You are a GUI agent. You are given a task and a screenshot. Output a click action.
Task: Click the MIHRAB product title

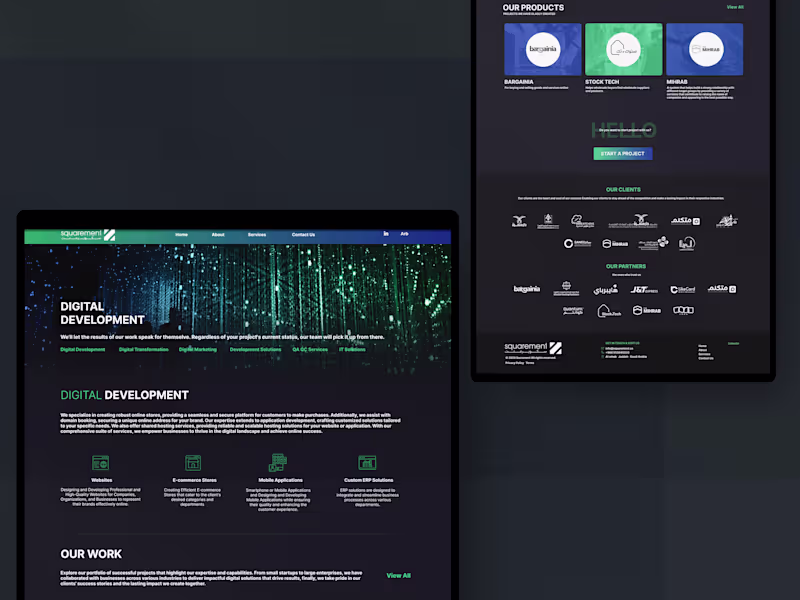click(677, 82)
